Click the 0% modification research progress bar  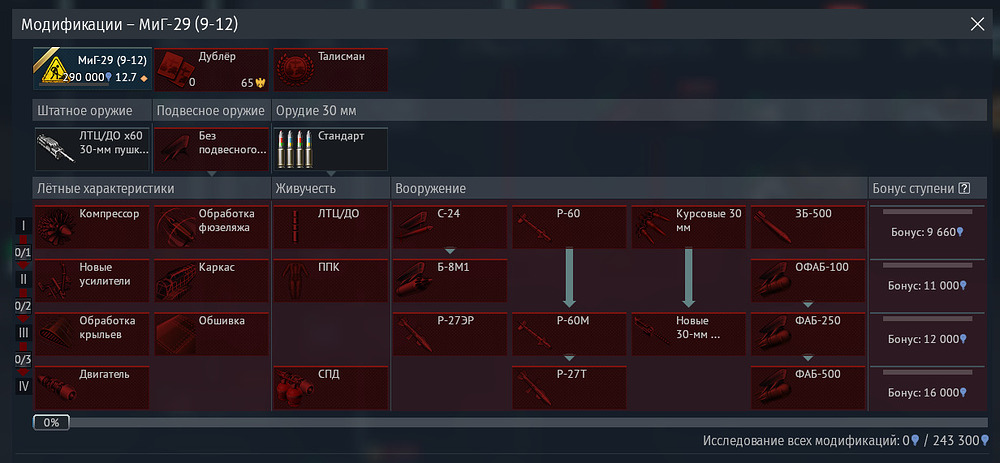510,422
